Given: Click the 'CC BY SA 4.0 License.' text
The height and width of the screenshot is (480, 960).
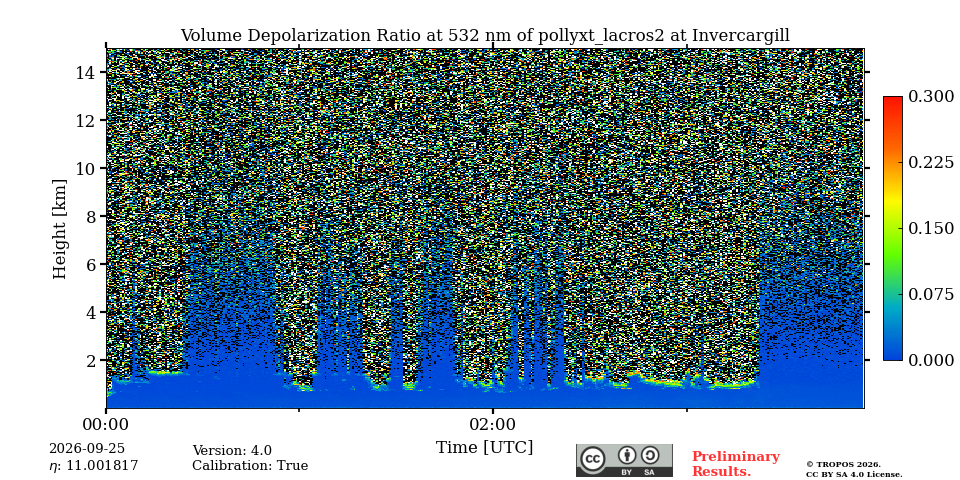Looking at the screenshot, I should 854,474.
